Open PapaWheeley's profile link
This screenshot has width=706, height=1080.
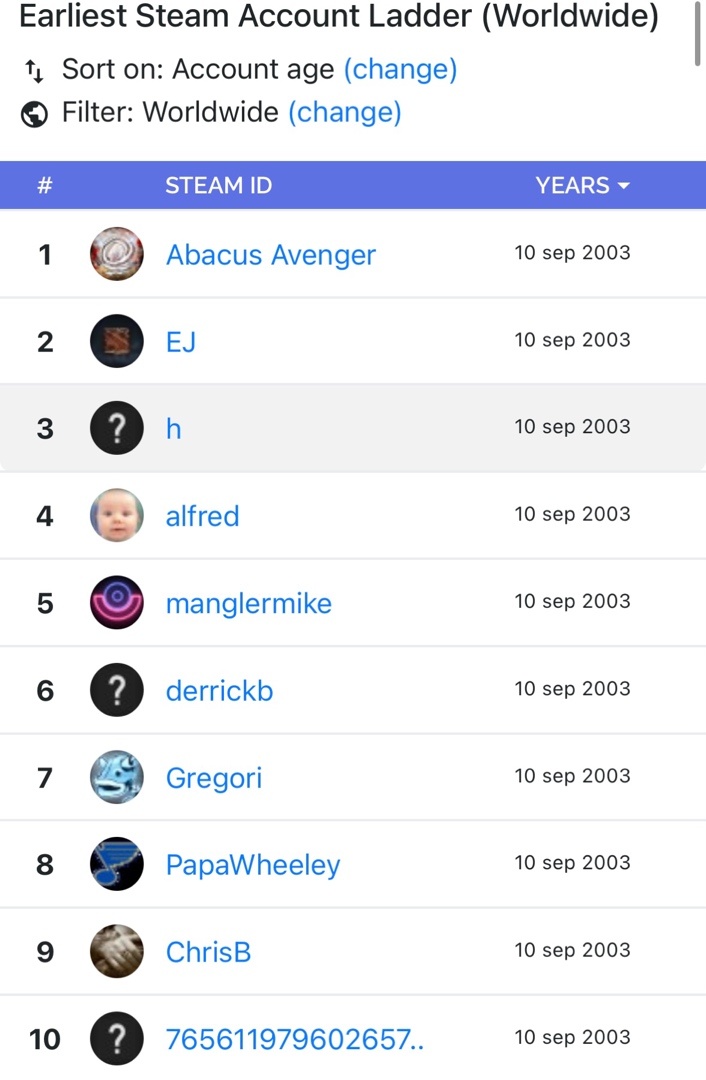[x=253, y=865]
